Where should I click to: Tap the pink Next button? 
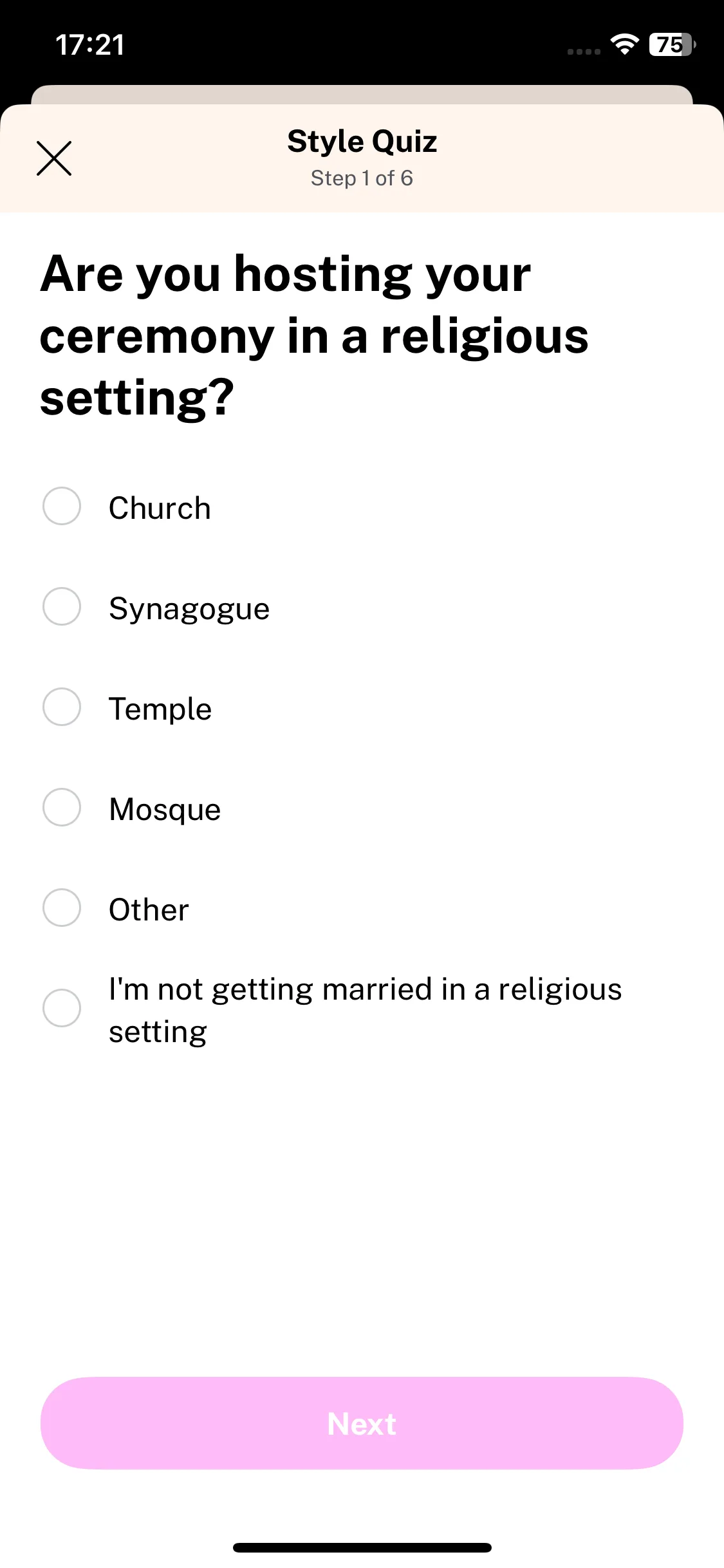(x=362, y=1423)
